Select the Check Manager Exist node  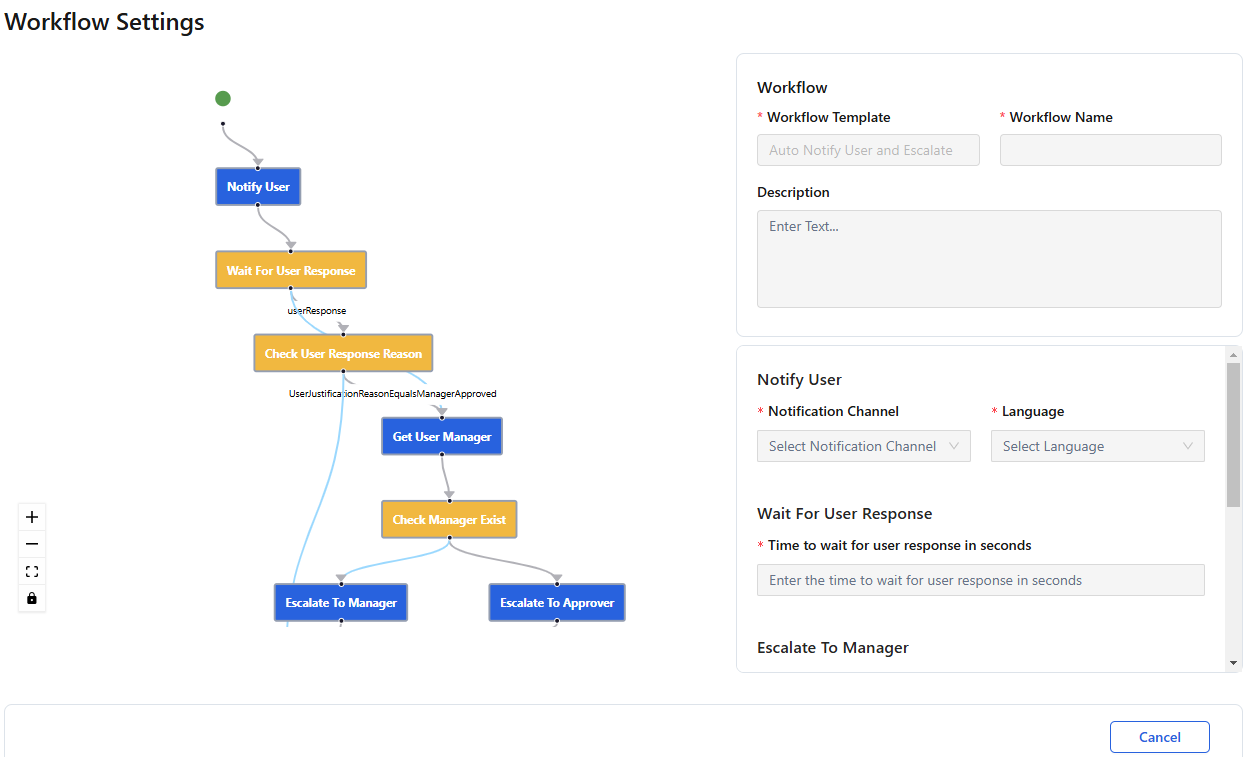449,519
